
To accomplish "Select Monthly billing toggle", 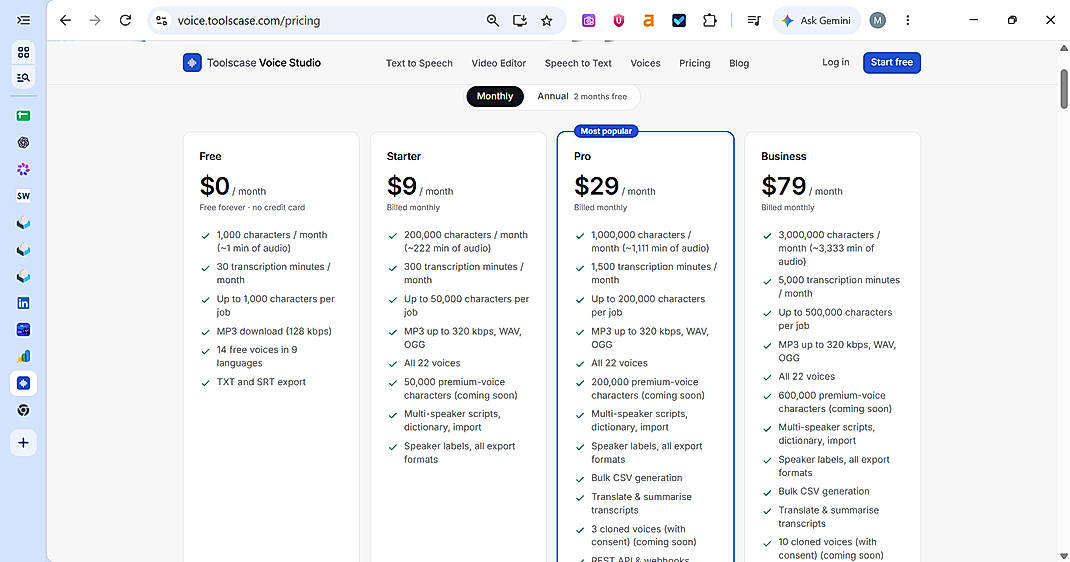I will 495,96.
